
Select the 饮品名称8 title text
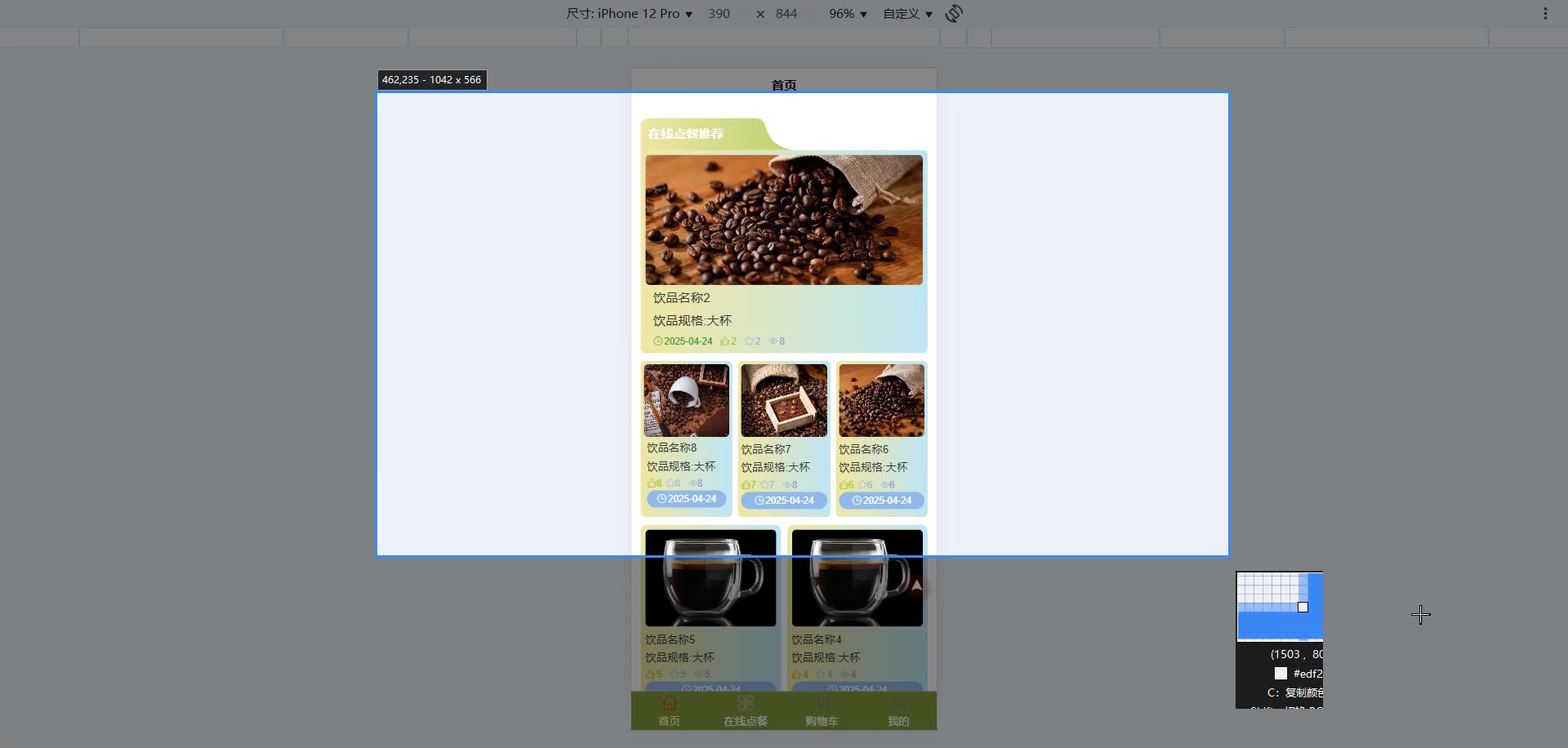tap(672, 448)
